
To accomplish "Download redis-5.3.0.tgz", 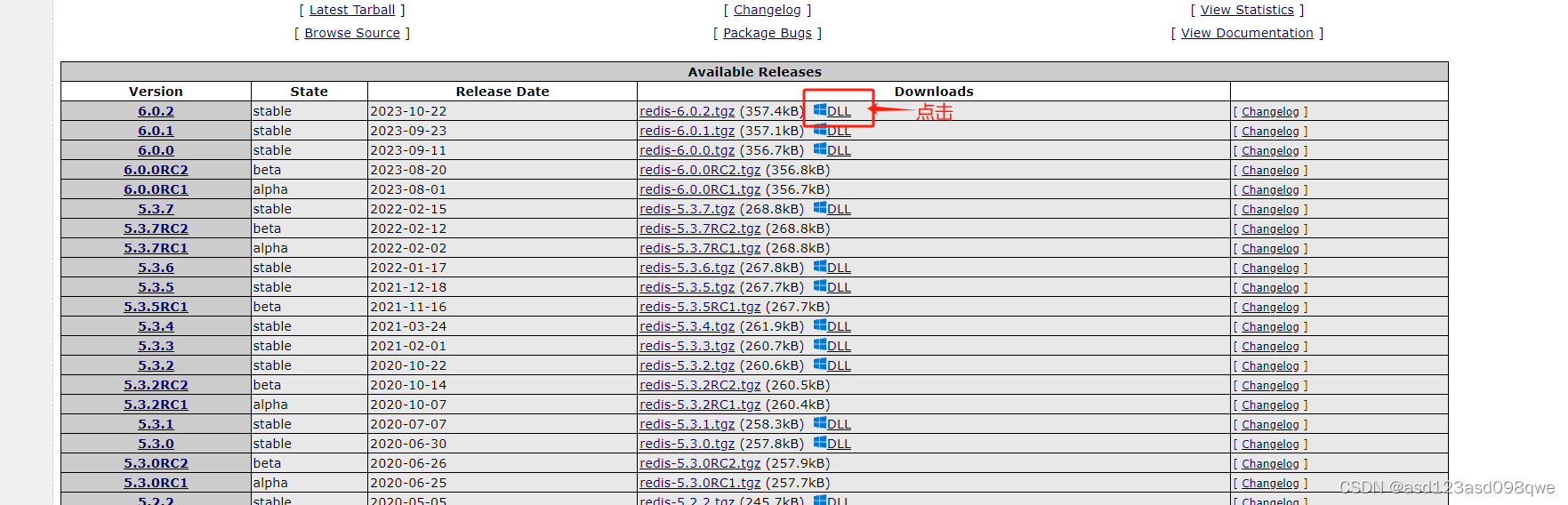I will click(688, 444).
